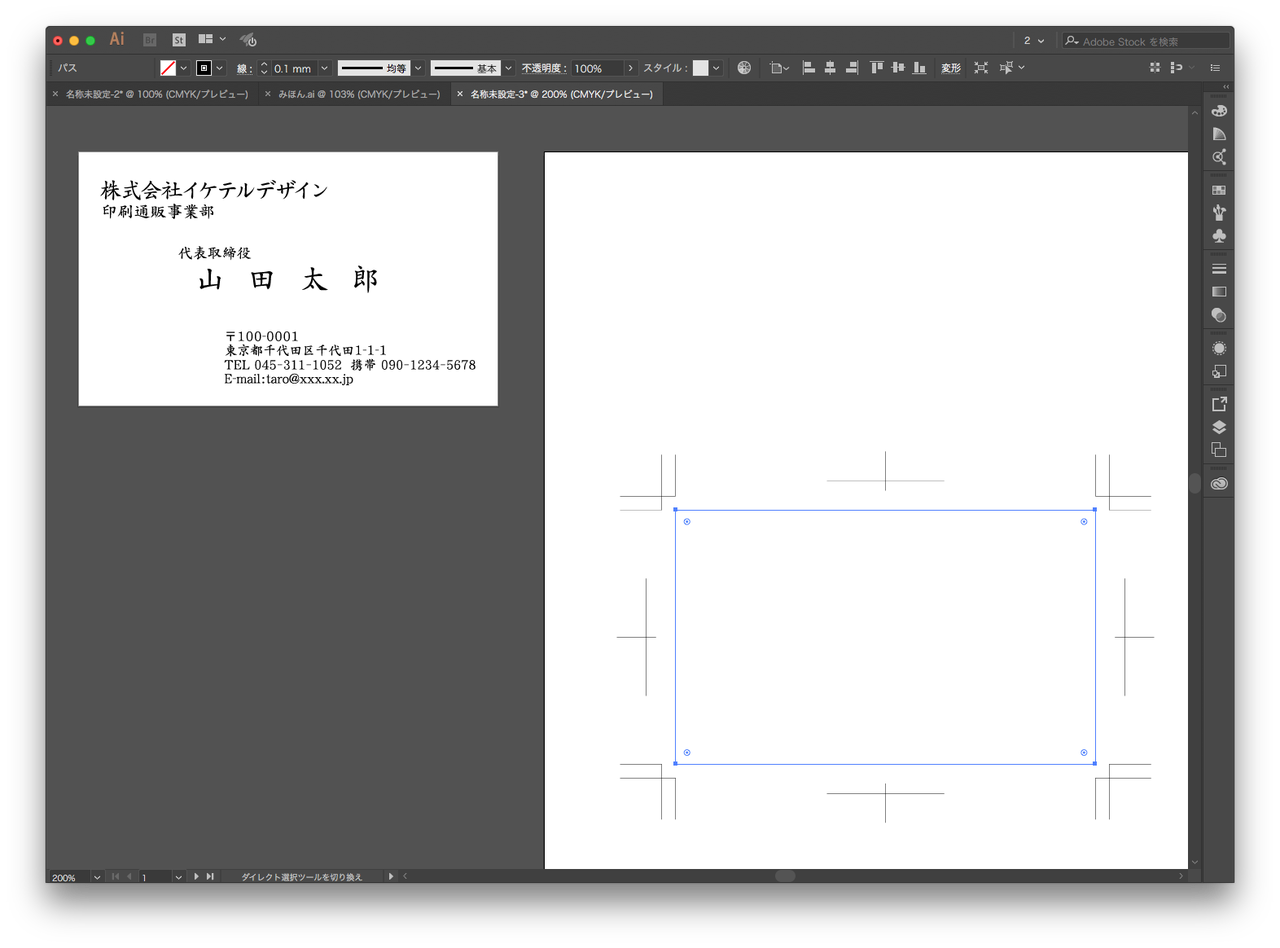Open the Swatches panel icon

pos(1219,190)
